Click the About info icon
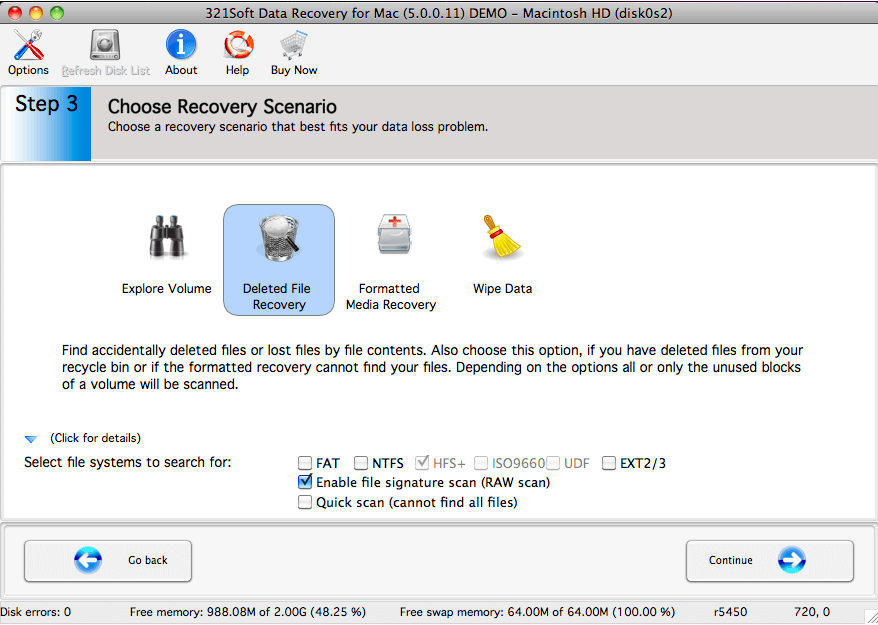The width and height of the screenshot is (878, 625). tap(181, 45)
